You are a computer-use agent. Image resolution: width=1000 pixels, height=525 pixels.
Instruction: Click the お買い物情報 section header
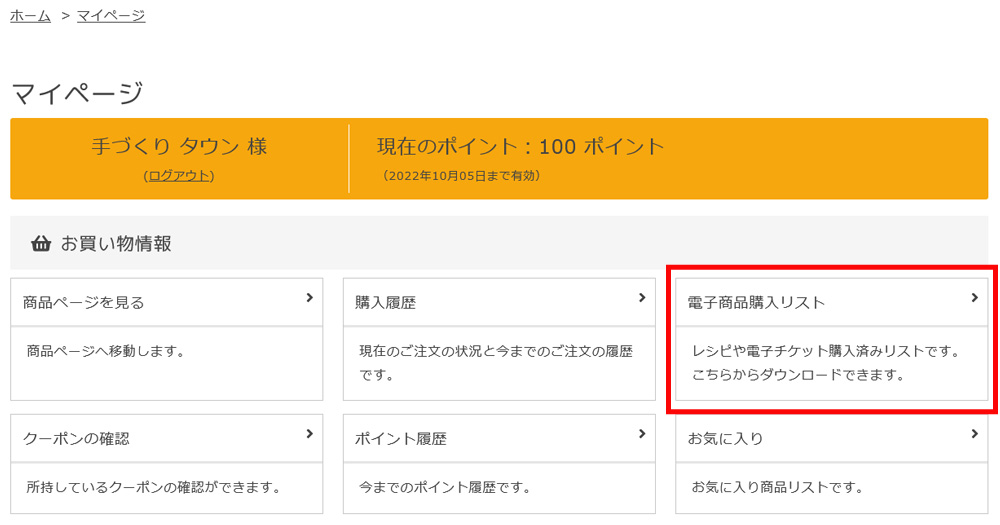[x=116, y=243]
